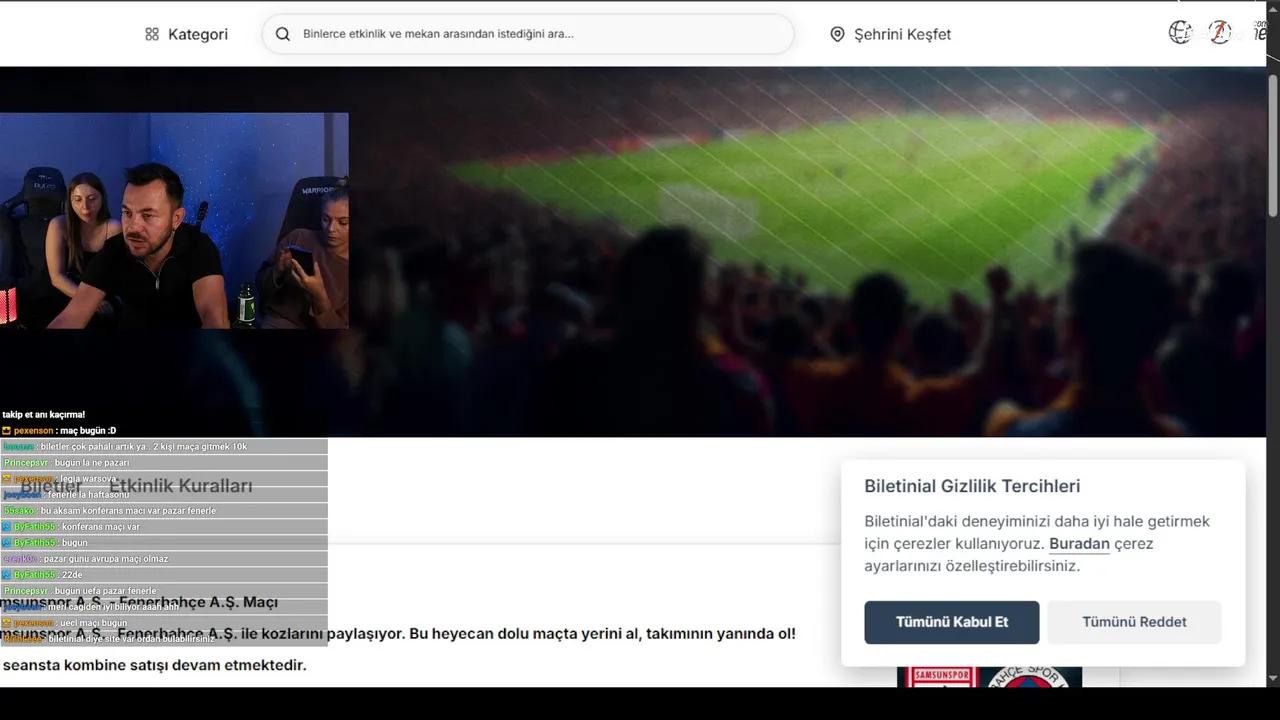This screenshot has height=720, width=1280.
Task: Click chat message 'pazar günü avrupa maçı olmaz'
Action: pyautogui.click(x=106, y=559)
